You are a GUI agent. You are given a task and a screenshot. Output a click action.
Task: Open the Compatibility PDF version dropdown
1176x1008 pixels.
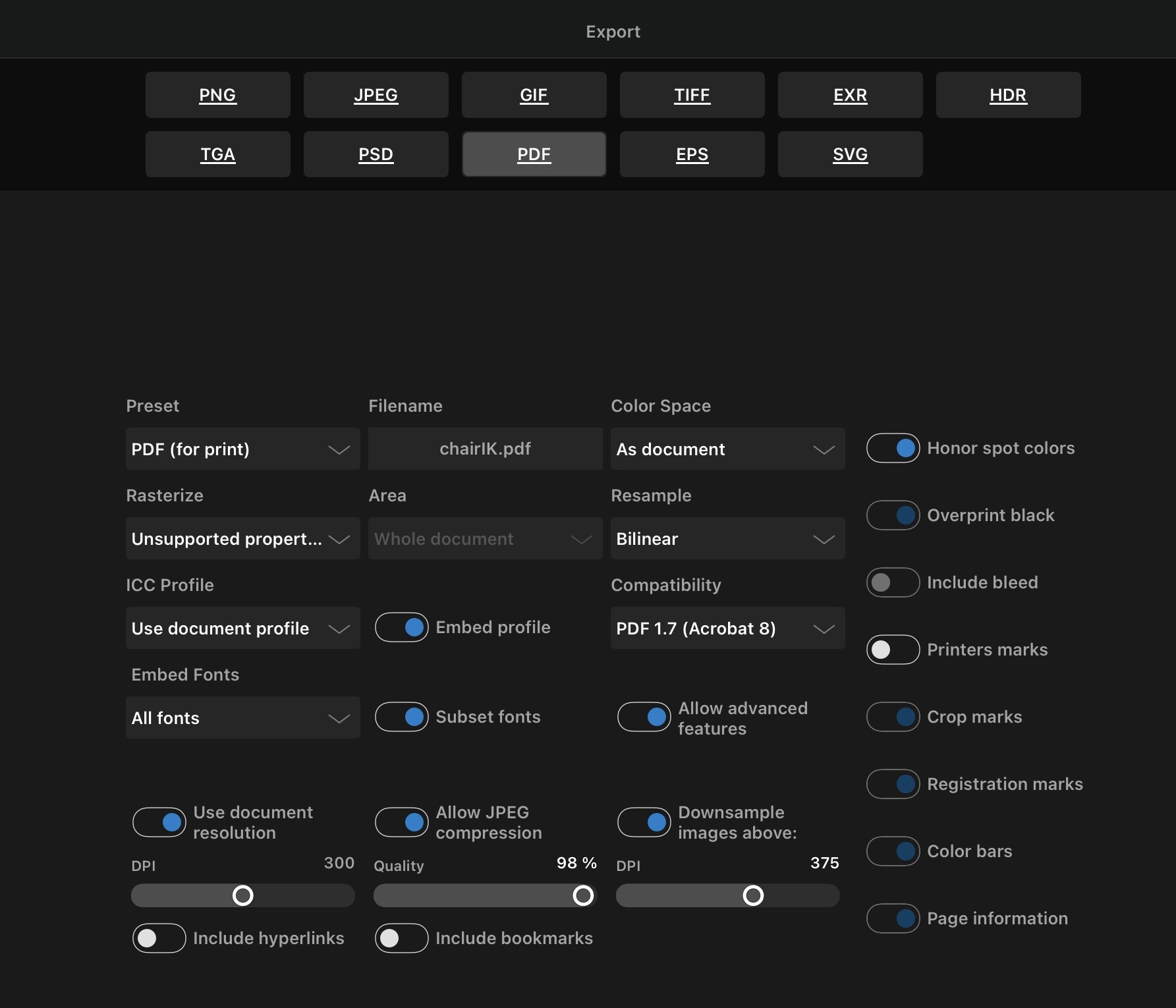(x=727, y=629)
